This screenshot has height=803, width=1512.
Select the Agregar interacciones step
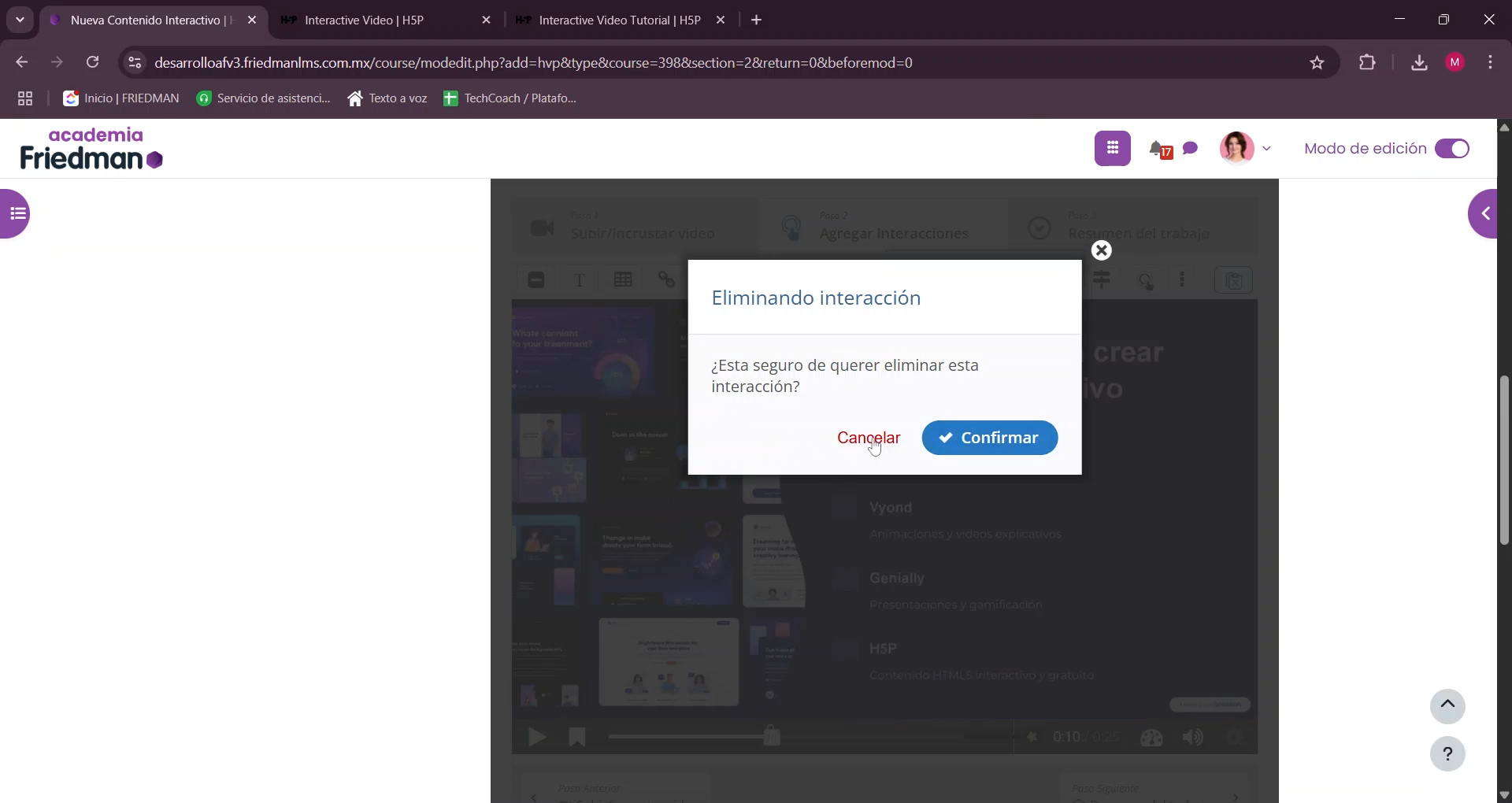coord(884,226)
